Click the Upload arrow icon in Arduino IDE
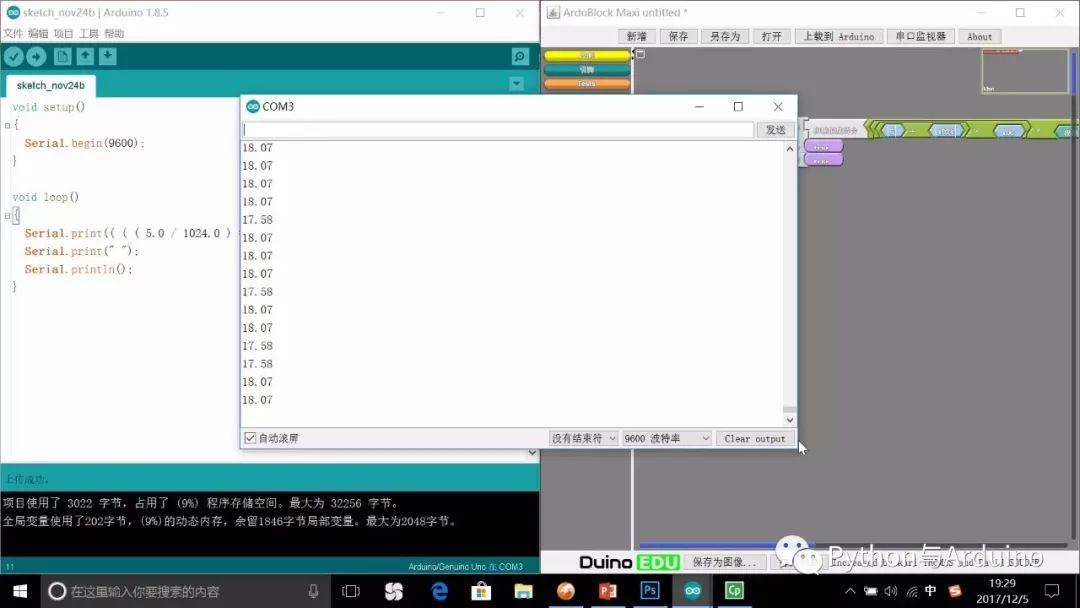This screenshot has height=608, width=1080. click(x=37, y=57)
